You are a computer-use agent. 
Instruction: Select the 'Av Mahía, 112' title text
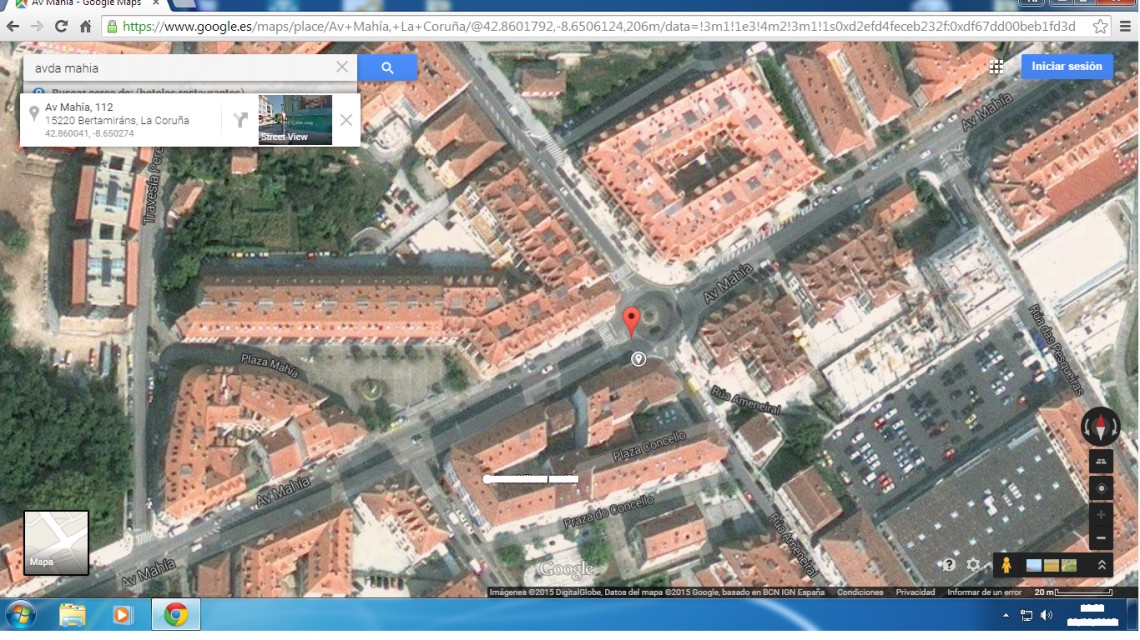pyautogui.click(x=79, y=107)
